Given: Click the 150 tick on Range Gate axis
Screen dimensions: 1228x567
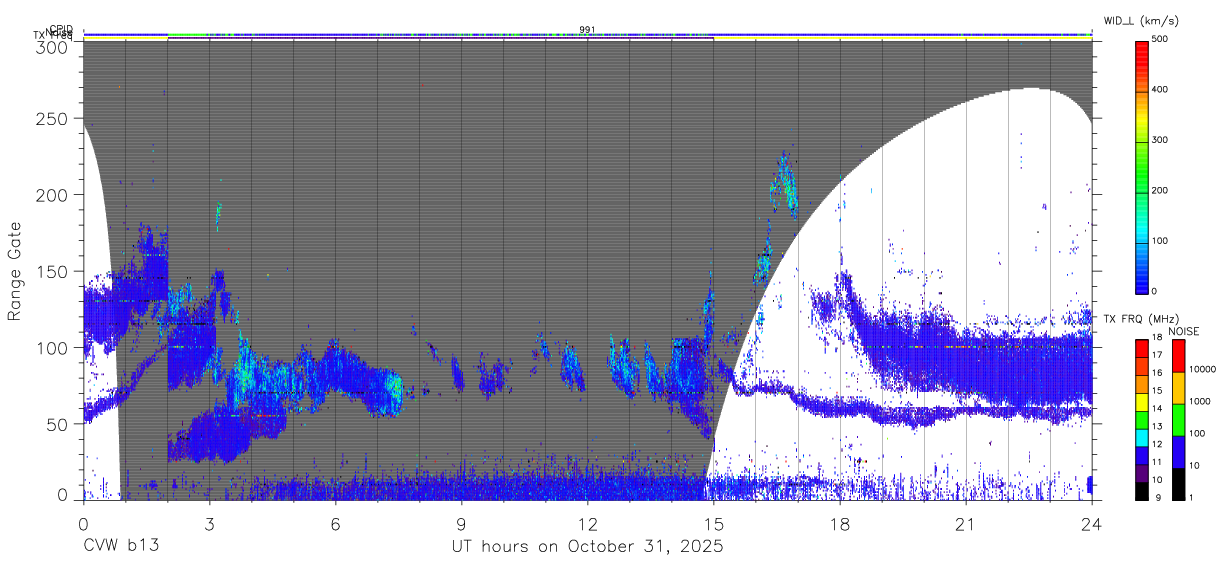Looking at the screenshot, I should pos(54,271).
